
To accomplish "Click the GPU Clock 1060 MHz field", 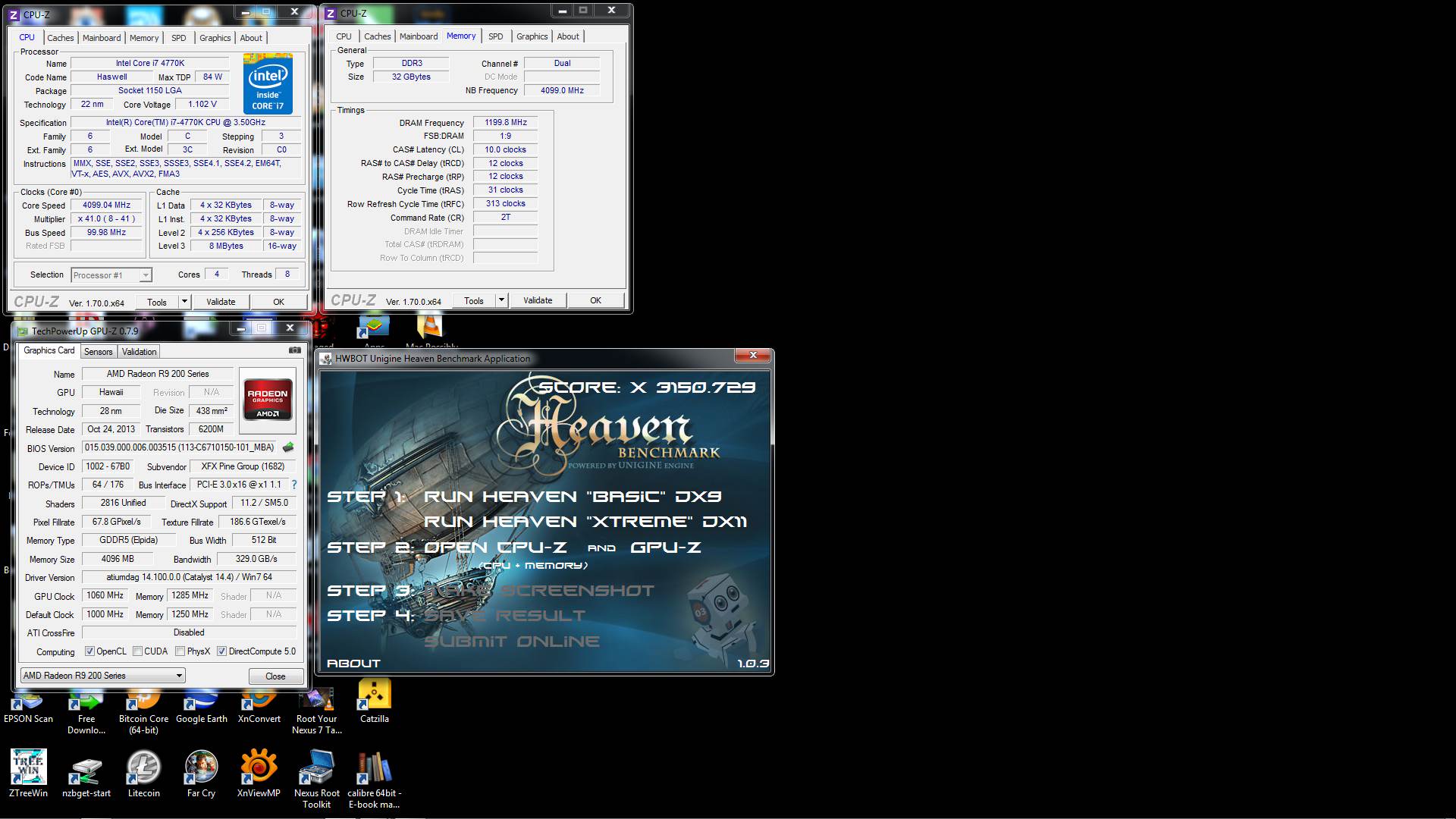I will (x=105, y=596).
